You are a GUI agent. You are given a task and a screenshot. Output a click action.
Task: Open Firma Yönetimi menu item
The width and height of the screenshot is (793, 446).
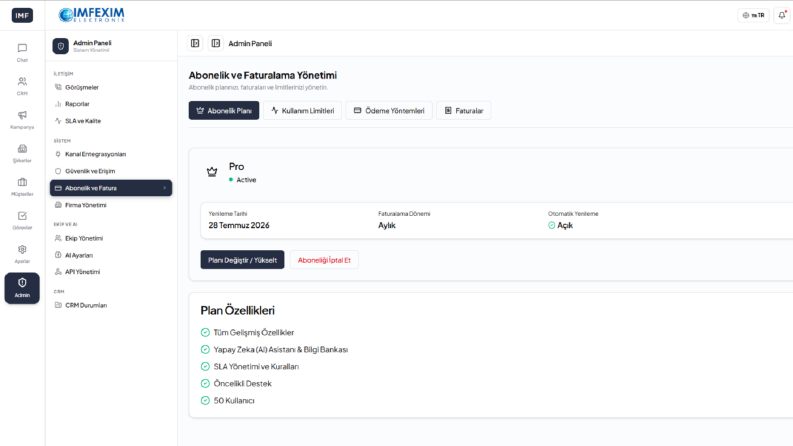click(x=85, y=205)
